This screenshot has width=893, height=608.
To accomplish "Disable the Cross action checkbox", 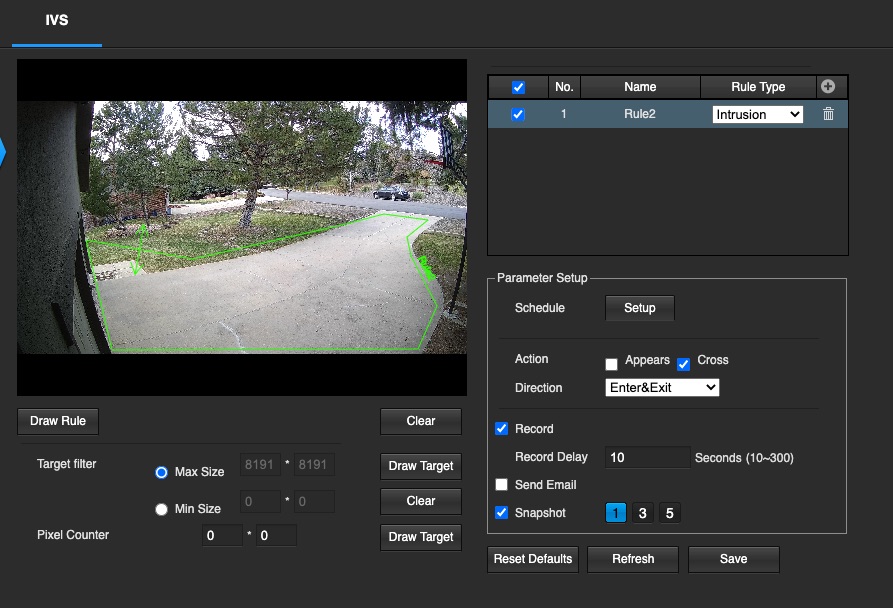I will point(683,364).
